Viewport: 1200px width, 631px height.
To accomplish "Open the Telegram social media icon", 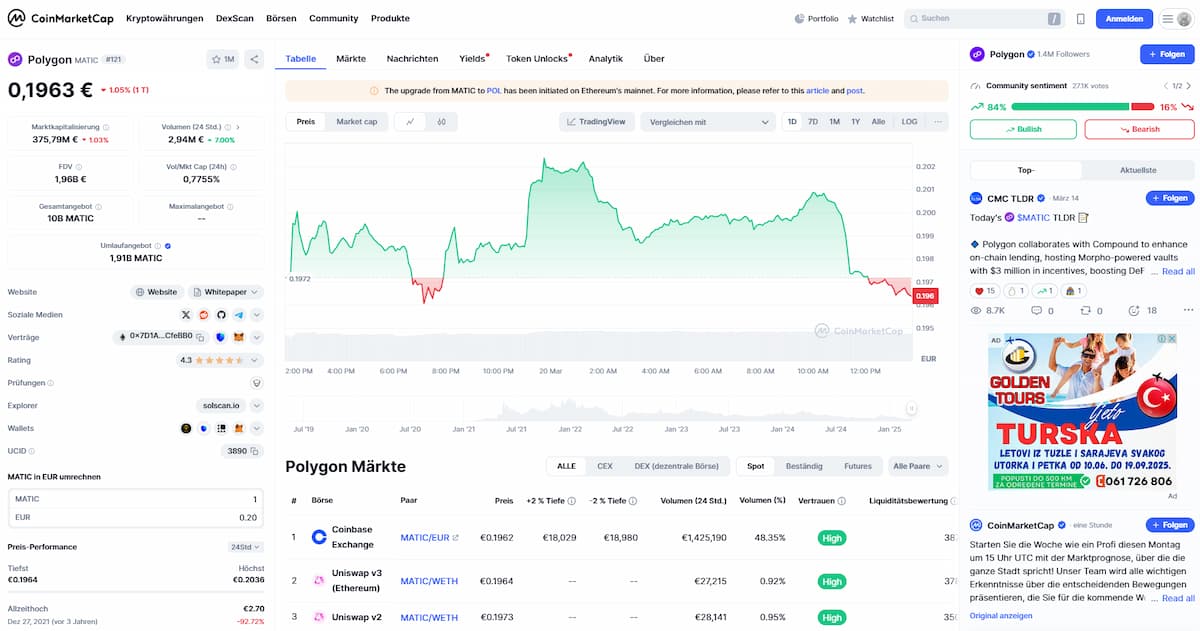I will [x=239, y=315].
